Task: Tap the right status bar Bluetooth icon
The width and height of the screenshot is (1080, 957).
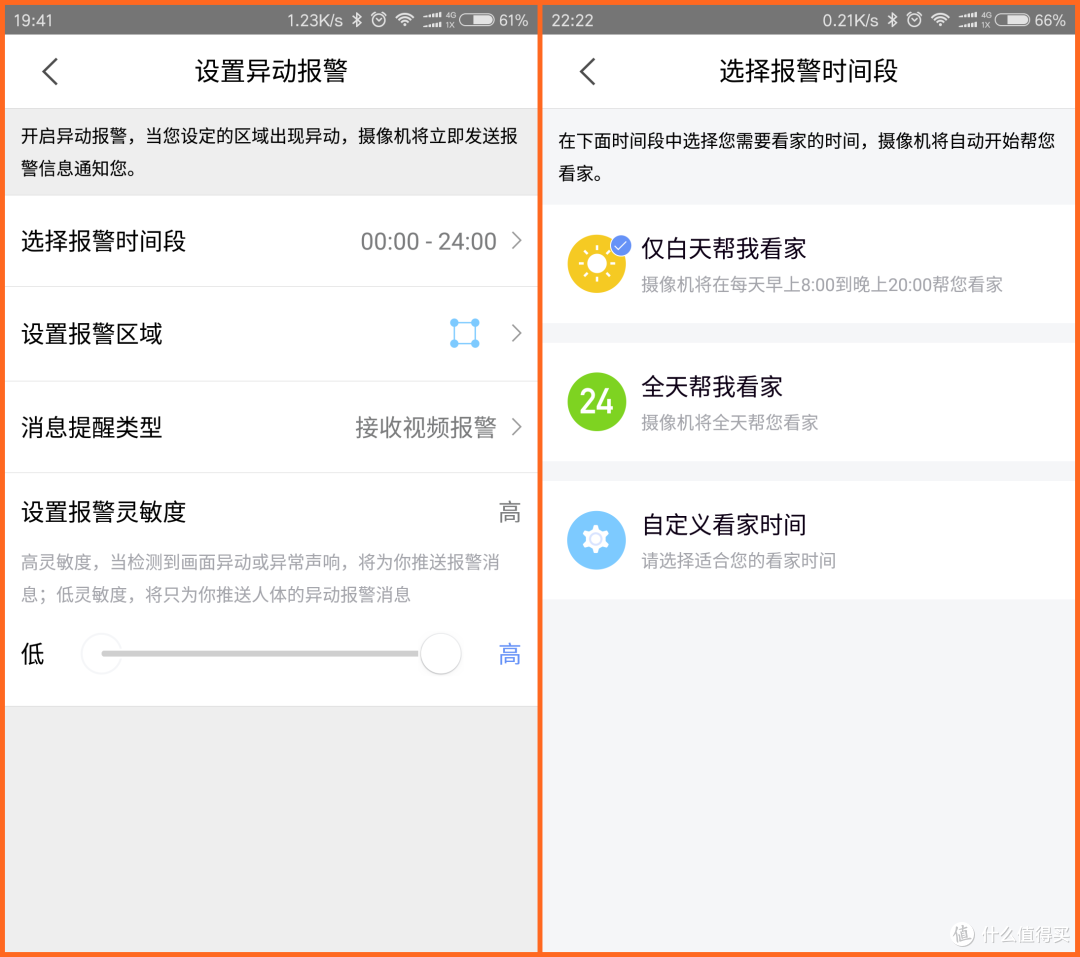Action: click(892, 19)
